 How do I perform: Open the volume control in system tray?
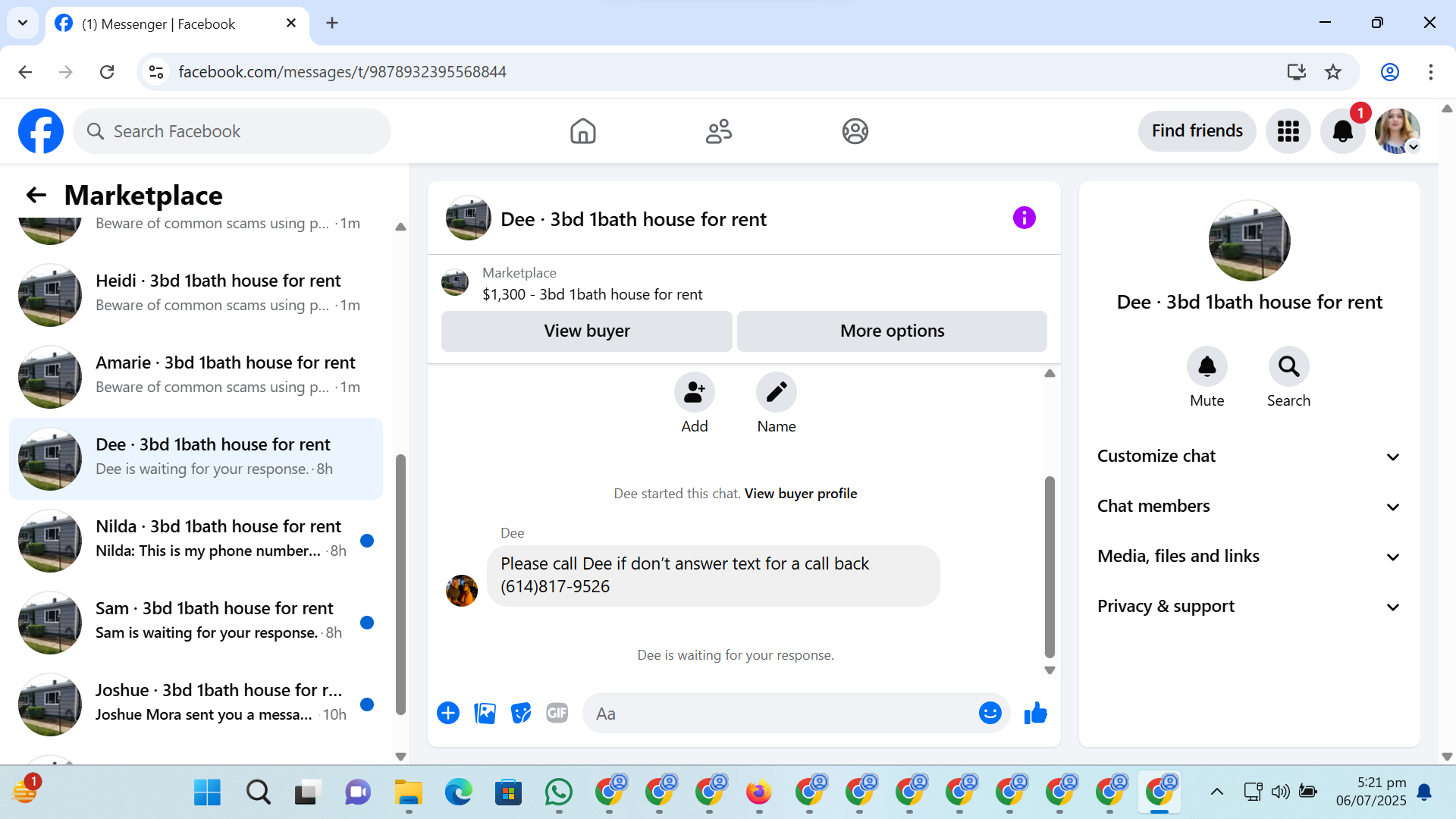coord(1280,792)
